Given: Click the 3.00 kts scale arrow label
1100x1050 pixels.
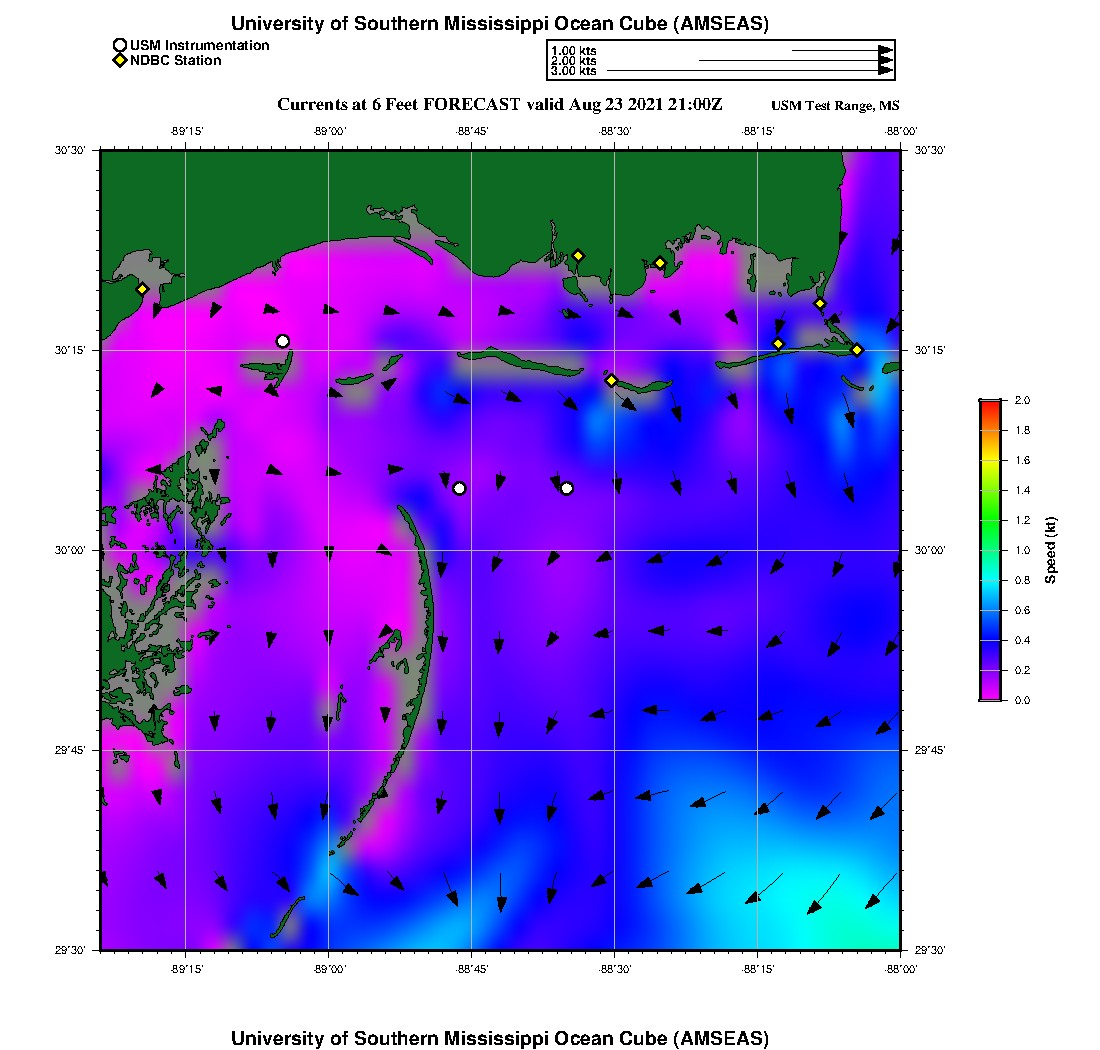Looking at the screenshot, I should (573, 71).
